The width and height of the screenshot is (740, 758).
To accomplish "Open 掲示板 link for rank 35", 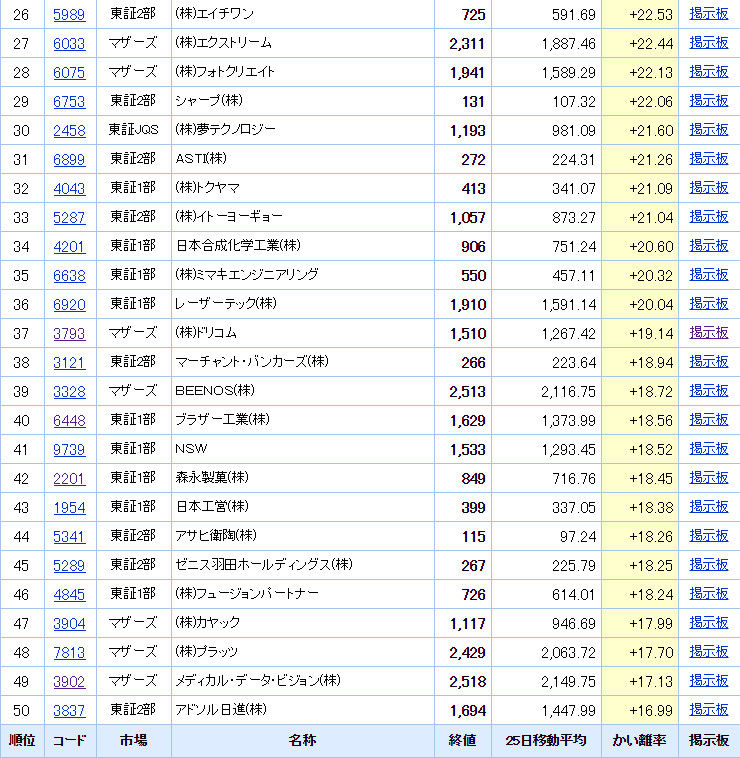I will point(709,275).
